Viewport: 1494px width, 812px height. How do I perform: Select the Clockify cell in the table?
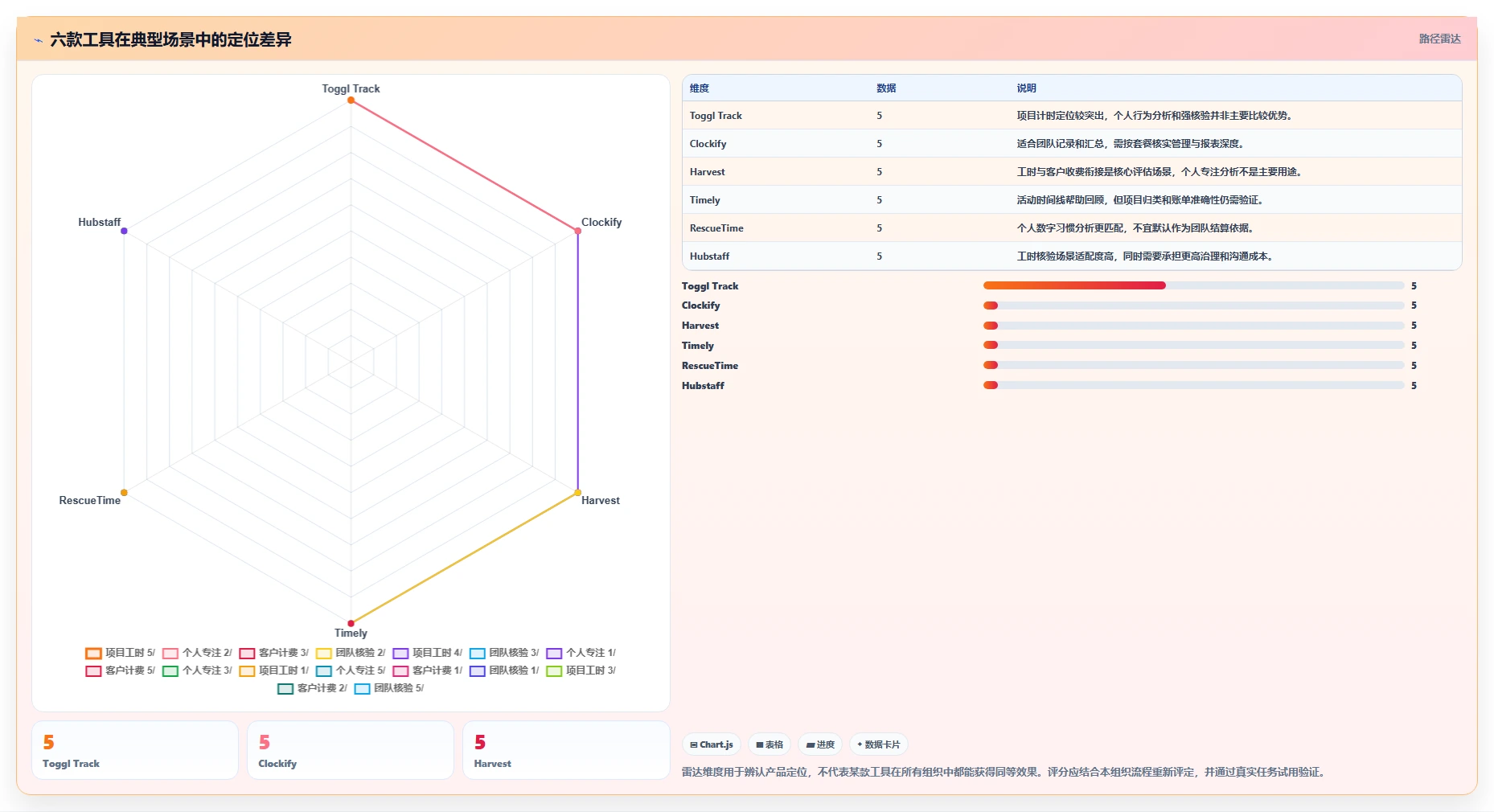pyautogui.click(x=708, y=144)
